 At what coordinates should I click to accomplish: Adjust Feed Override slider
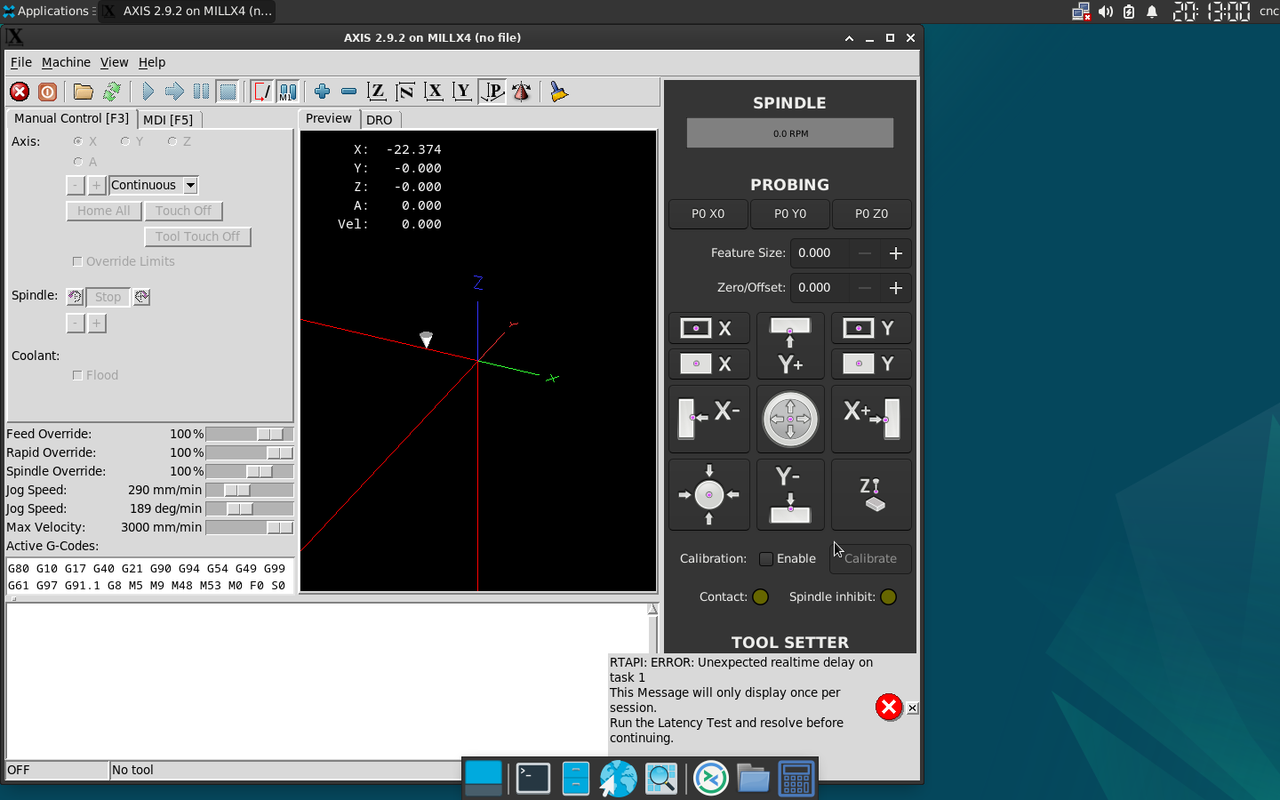[x=249, y=434]
